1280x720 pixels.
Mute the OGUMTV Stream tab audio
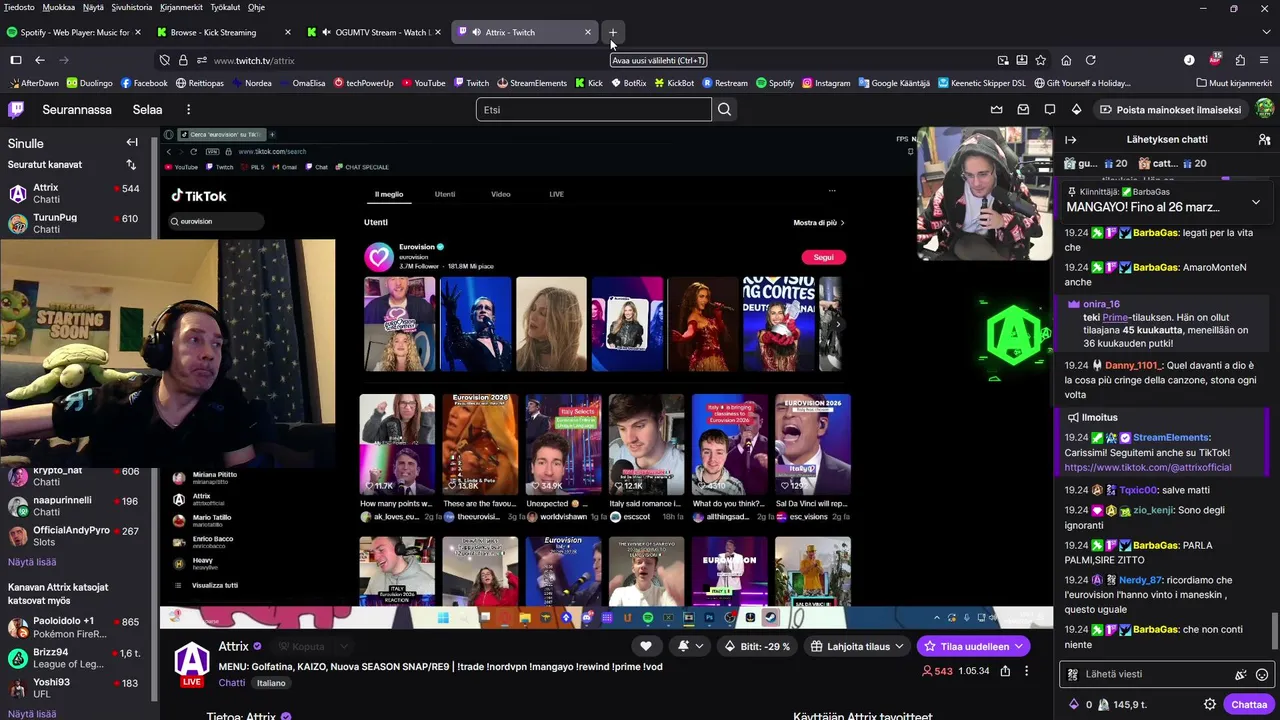(x=326, y=32)
